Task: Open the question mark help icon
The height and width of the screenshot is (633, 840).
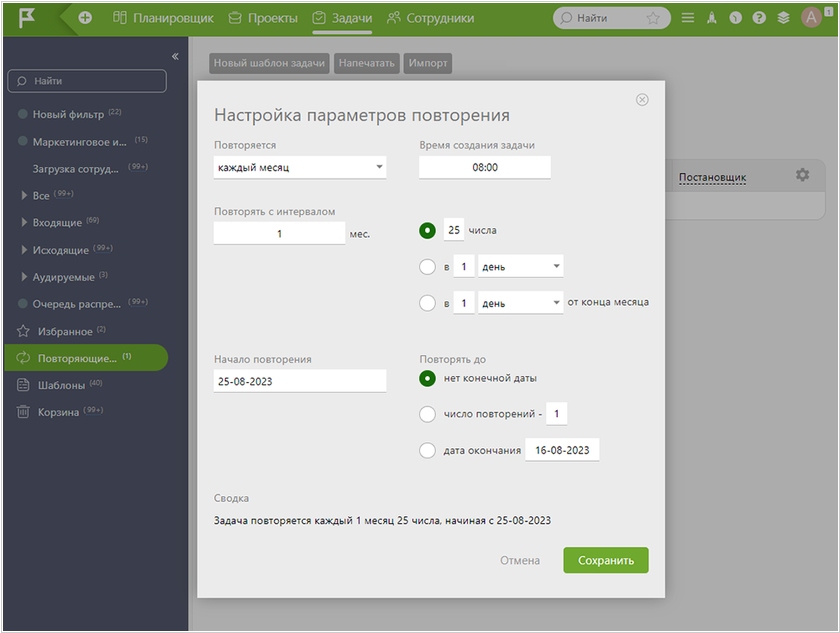Action: pyautogui.click(x=759, y=18)
